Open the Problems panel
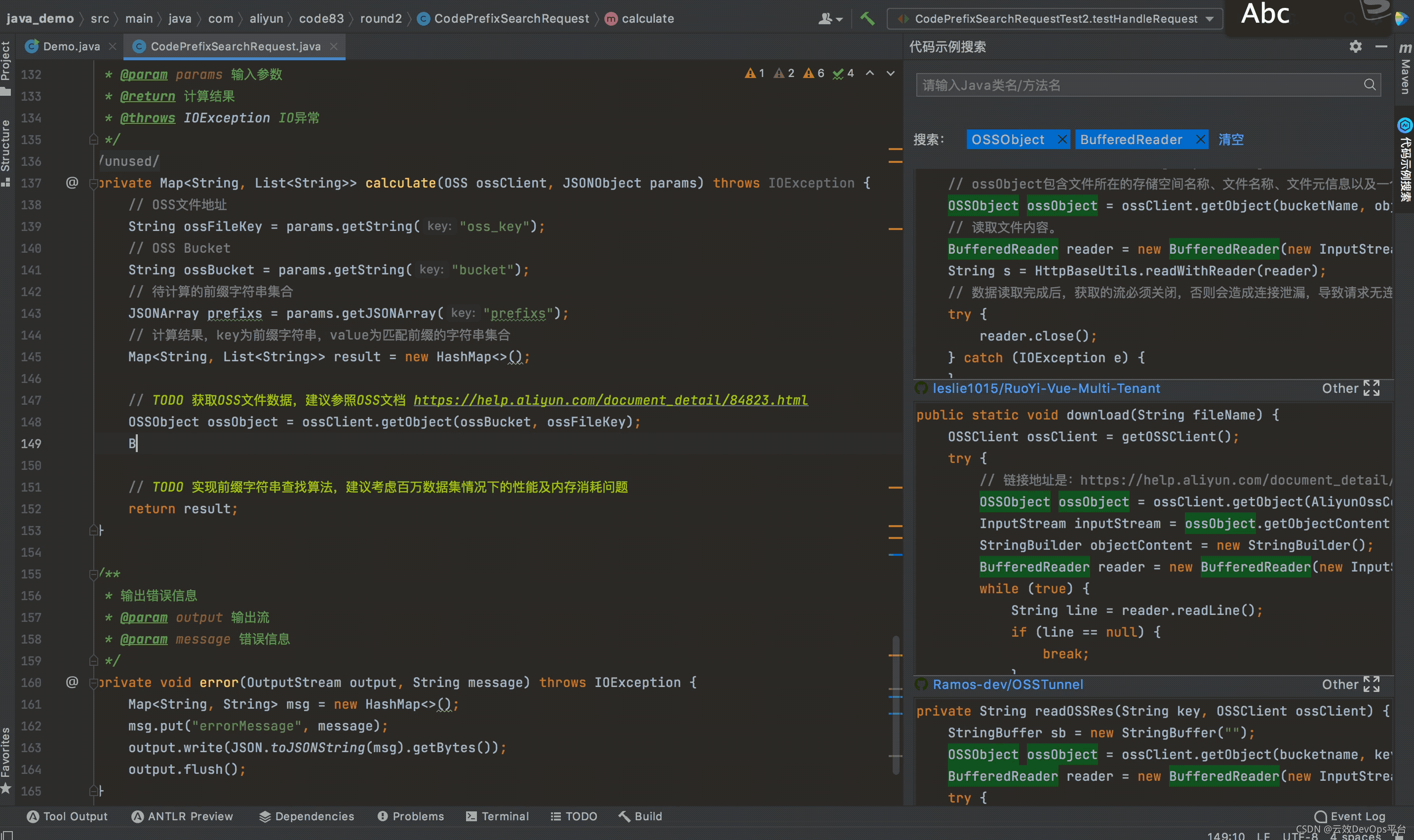 pos(411,816)
